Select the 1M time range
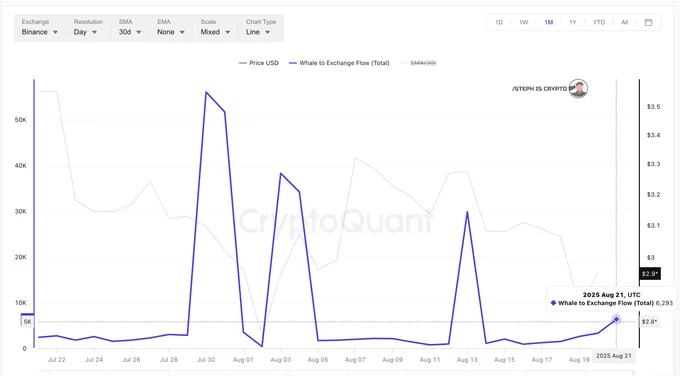Screen dimensions: 680x376 (549, 22)
